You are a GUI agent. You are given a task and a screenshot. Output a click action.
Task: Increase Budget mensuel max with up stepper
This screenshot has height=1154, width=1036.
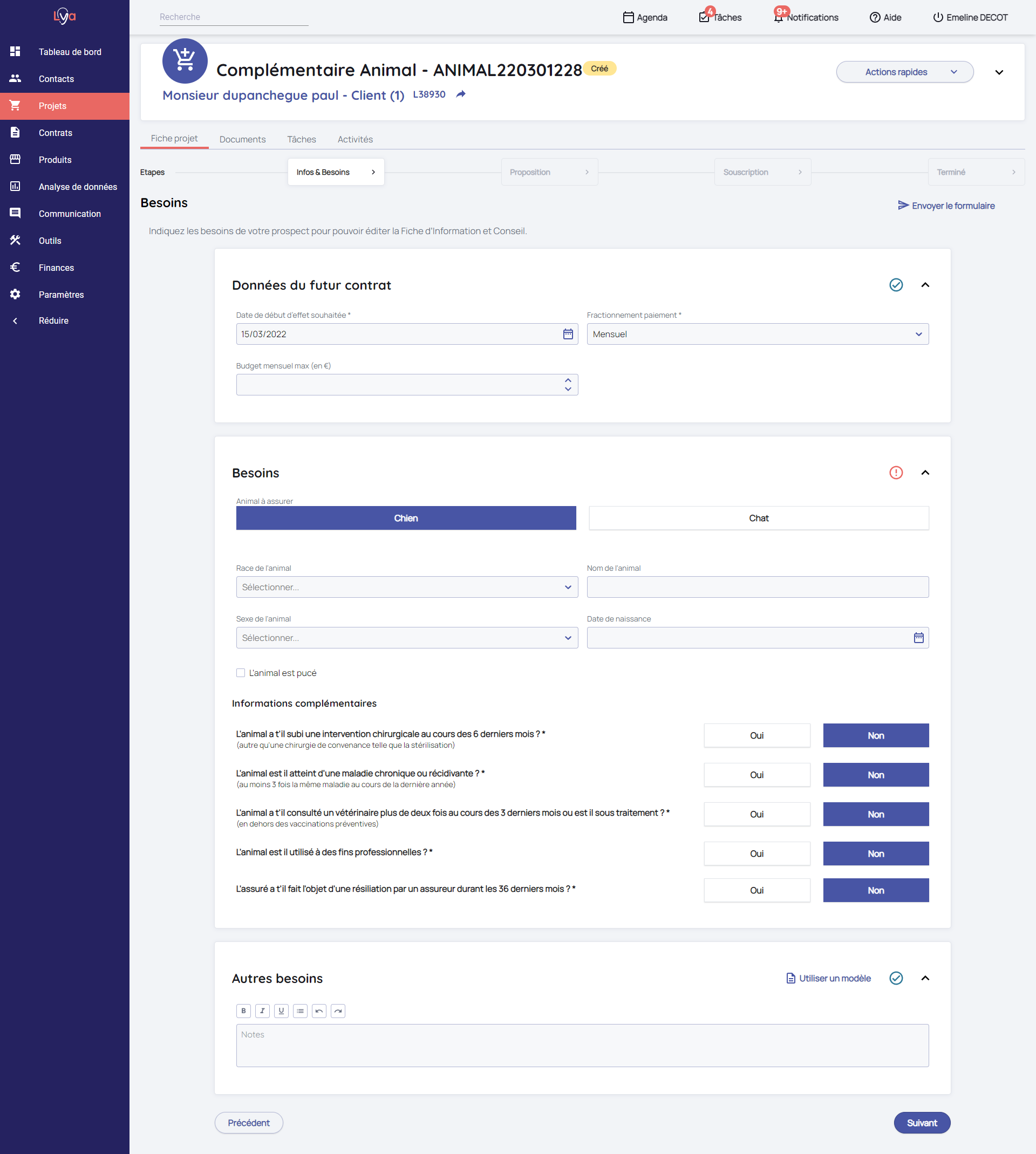click(568, 380)
